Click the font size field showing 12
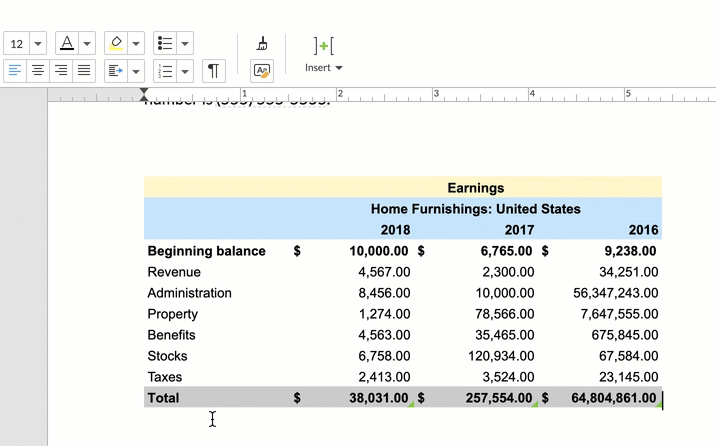The height and width of the screenshot is (446, 716). point(16,44)
